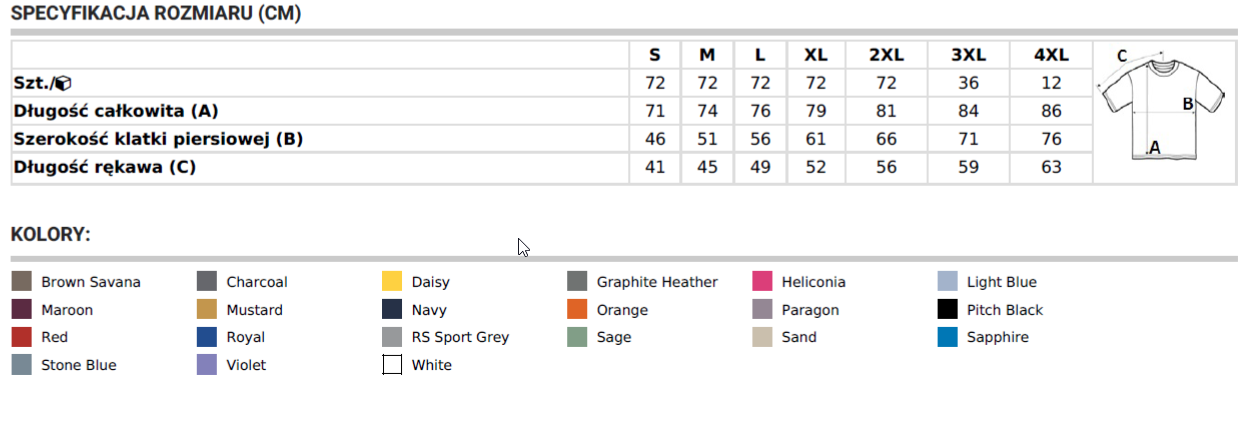1257x424 pixels.
Task: Select the Stone Blue swatch
Action: [x=22, y=365]
